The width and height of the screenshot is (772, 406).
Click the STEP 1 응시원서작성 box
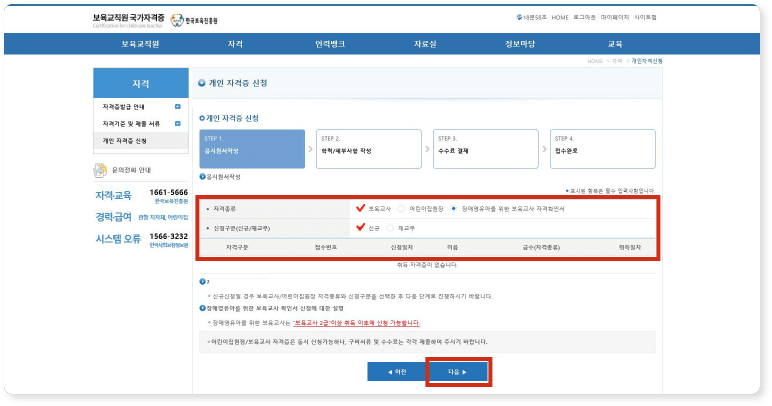[252, 149]
